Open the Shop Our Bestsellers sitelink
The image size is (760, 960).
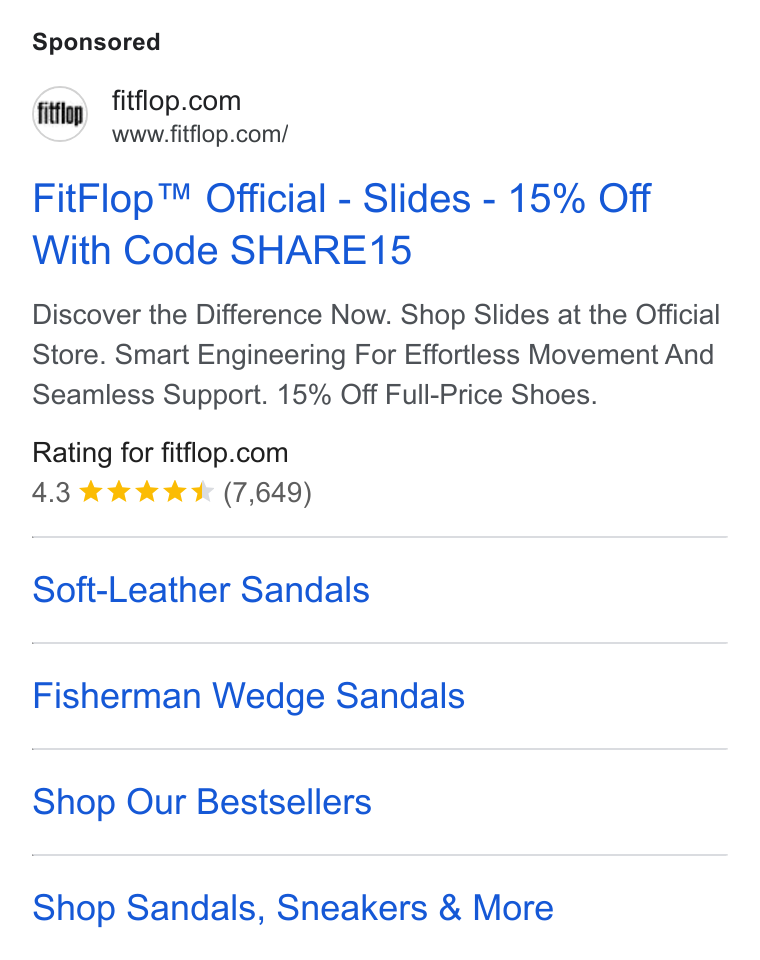(x=202, y=802)
